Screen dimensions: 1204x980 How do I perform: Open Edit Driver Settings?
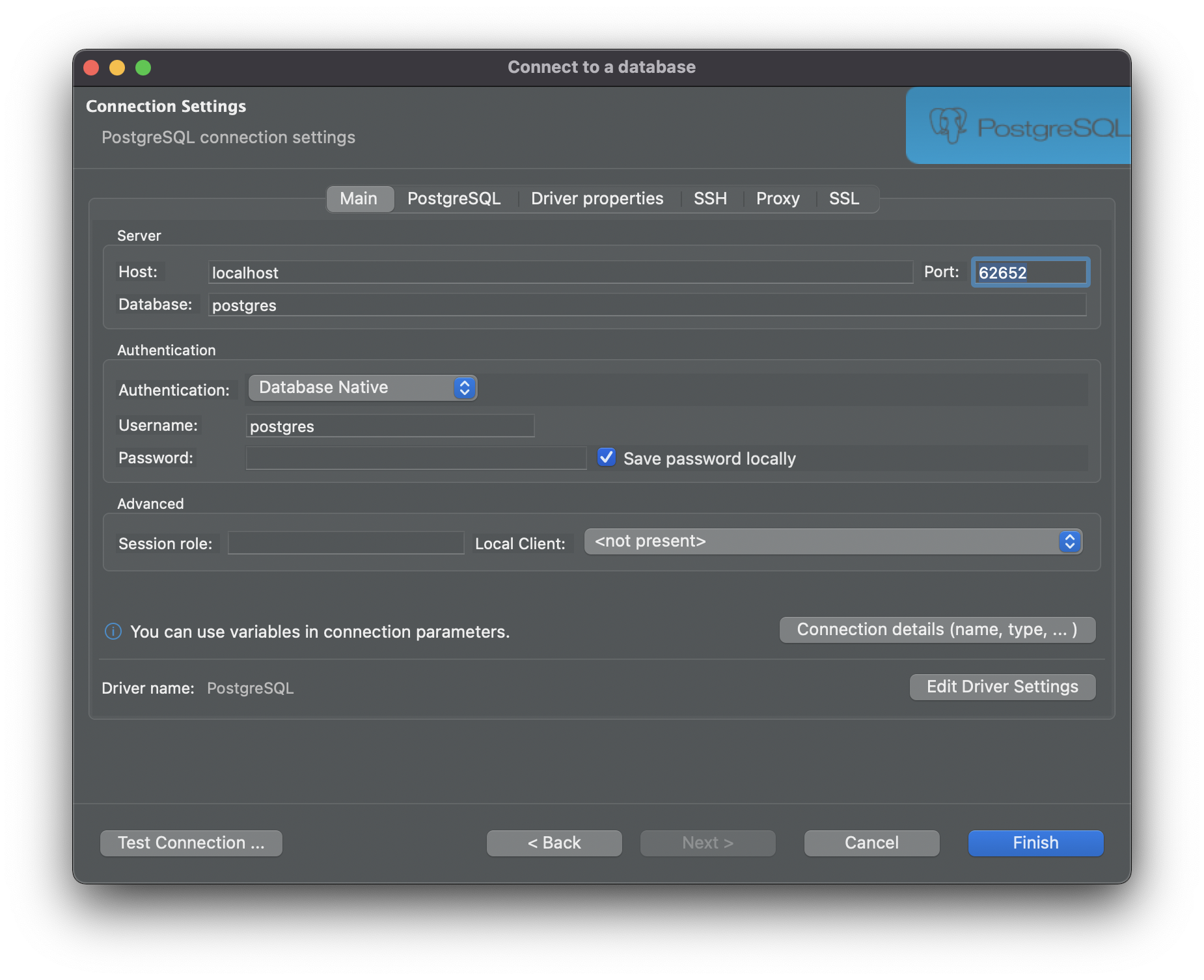1002,687
